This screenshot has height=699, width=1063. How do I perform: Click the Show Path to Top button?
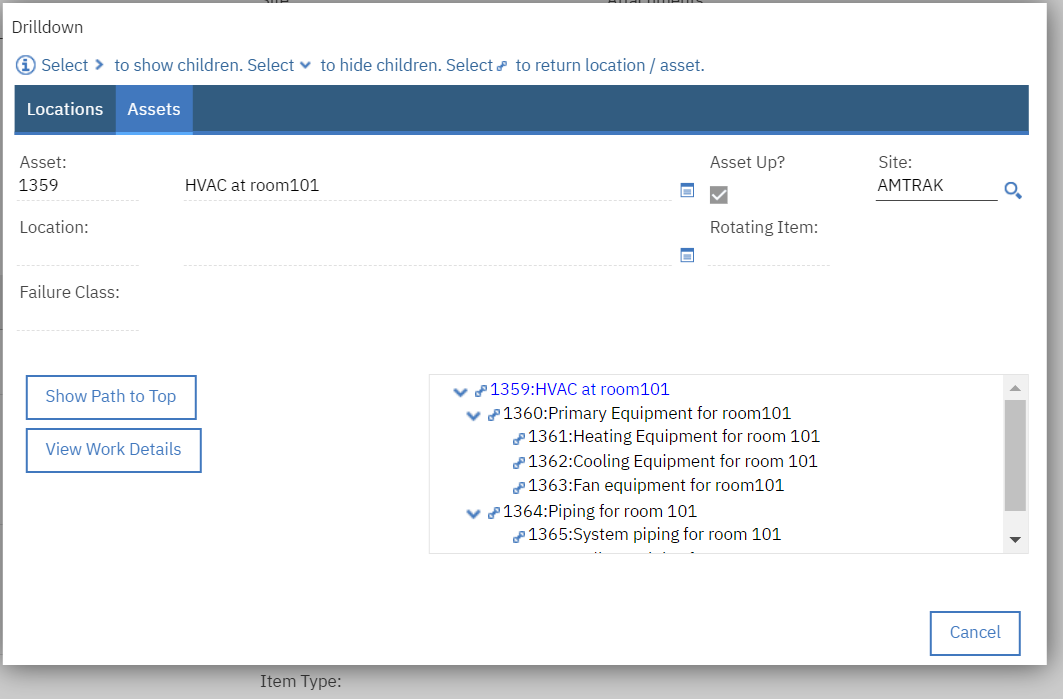tap(111, 397)
